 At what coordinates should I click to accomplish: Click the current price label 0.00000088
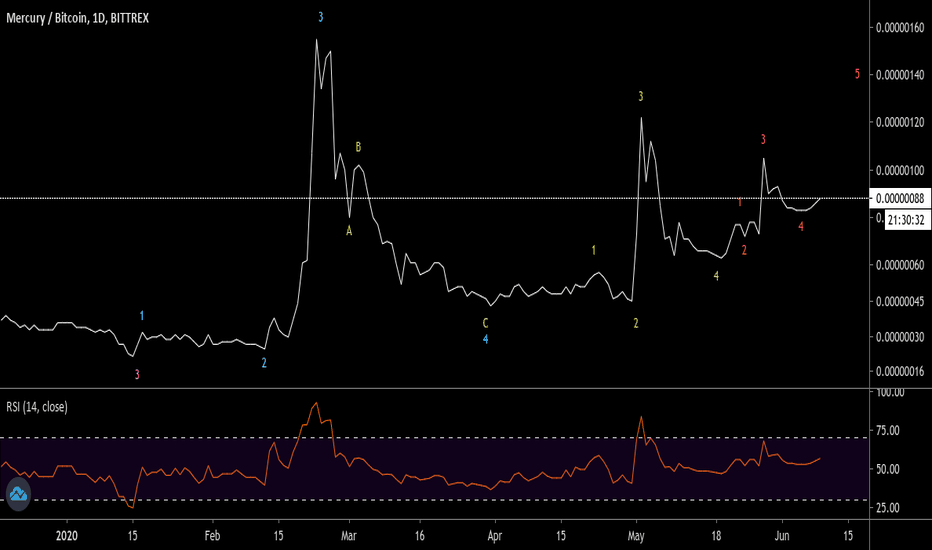[900, 198]
